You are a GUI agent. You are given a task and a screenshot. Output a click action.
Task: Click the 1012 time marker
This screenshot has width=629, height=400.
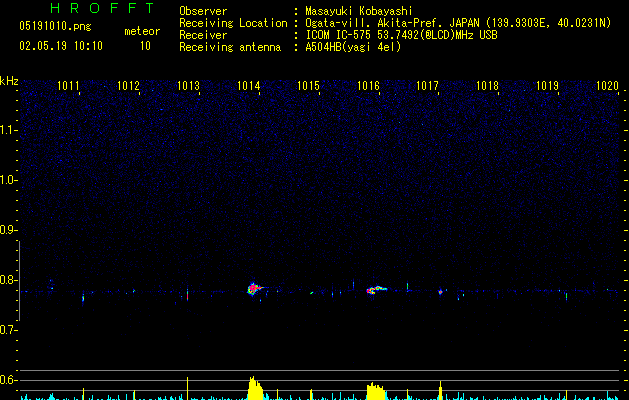pyautogui.click(x=128, y=86)
